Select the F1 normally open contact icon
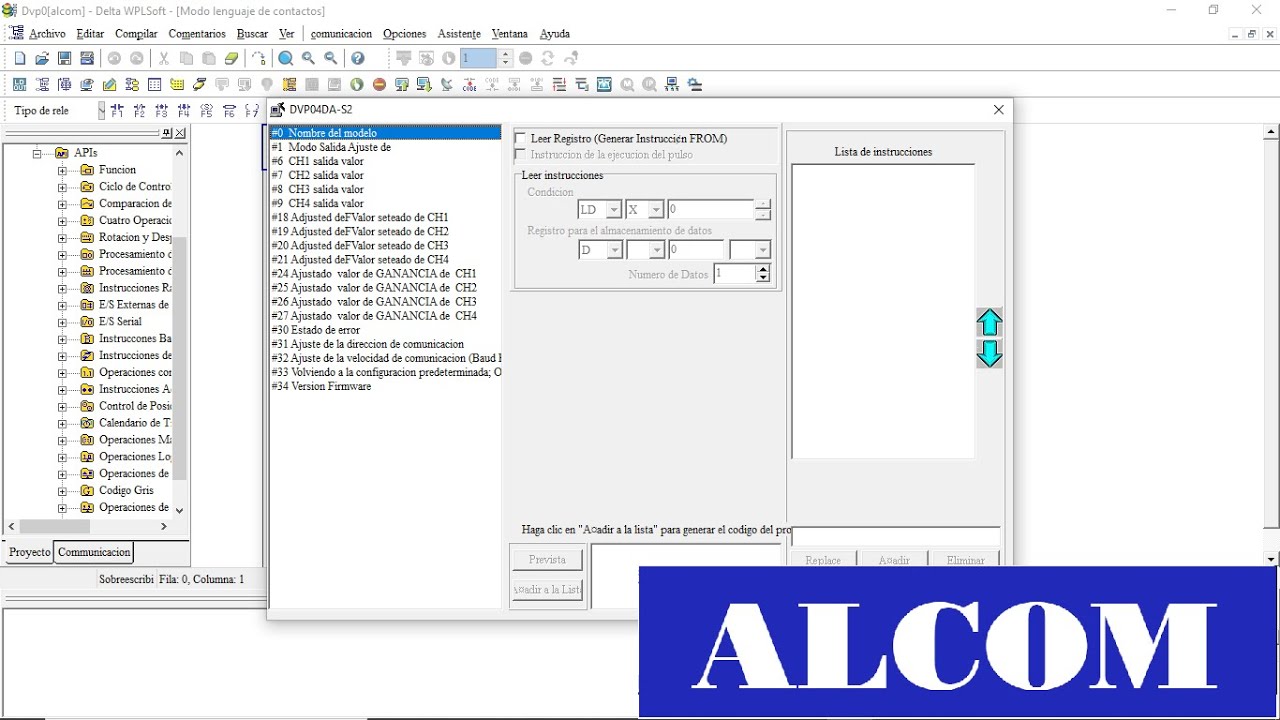 pyautogui.click(x=117, y=111)
